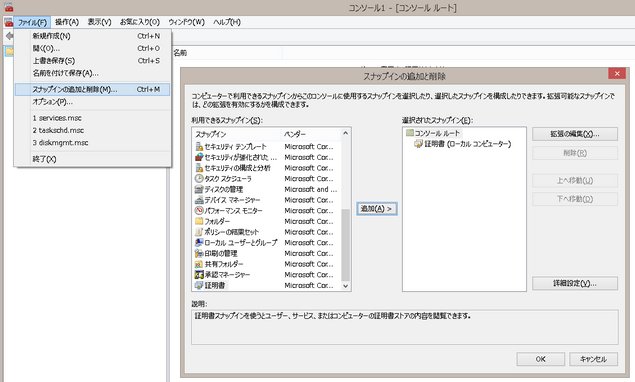Select スナップインの追加と削除(M)... menu entry
This screenshot has width=635, height=382.
[x=92, y=90]
